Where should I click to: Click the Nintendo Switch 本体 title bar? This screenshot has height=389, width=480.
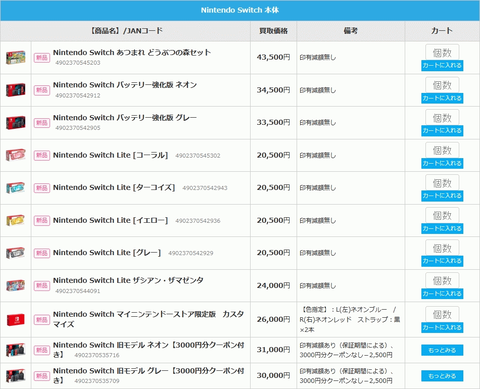coord(240,10)
